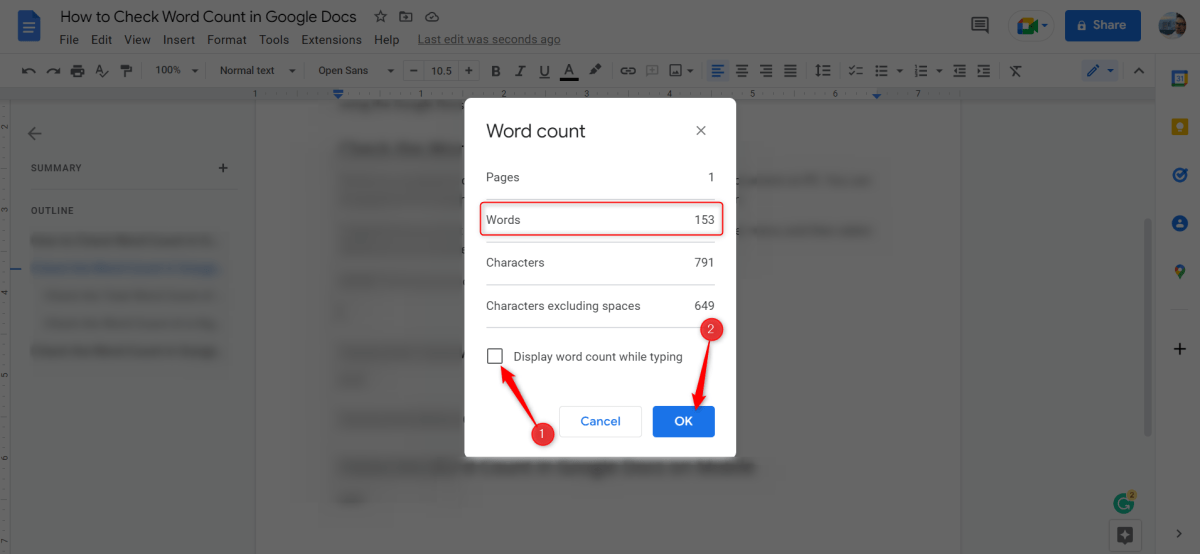Viewport: 1200px width, 554px height.
Task: Click the cloud document status icon
Action: click(x=432, y=17)
